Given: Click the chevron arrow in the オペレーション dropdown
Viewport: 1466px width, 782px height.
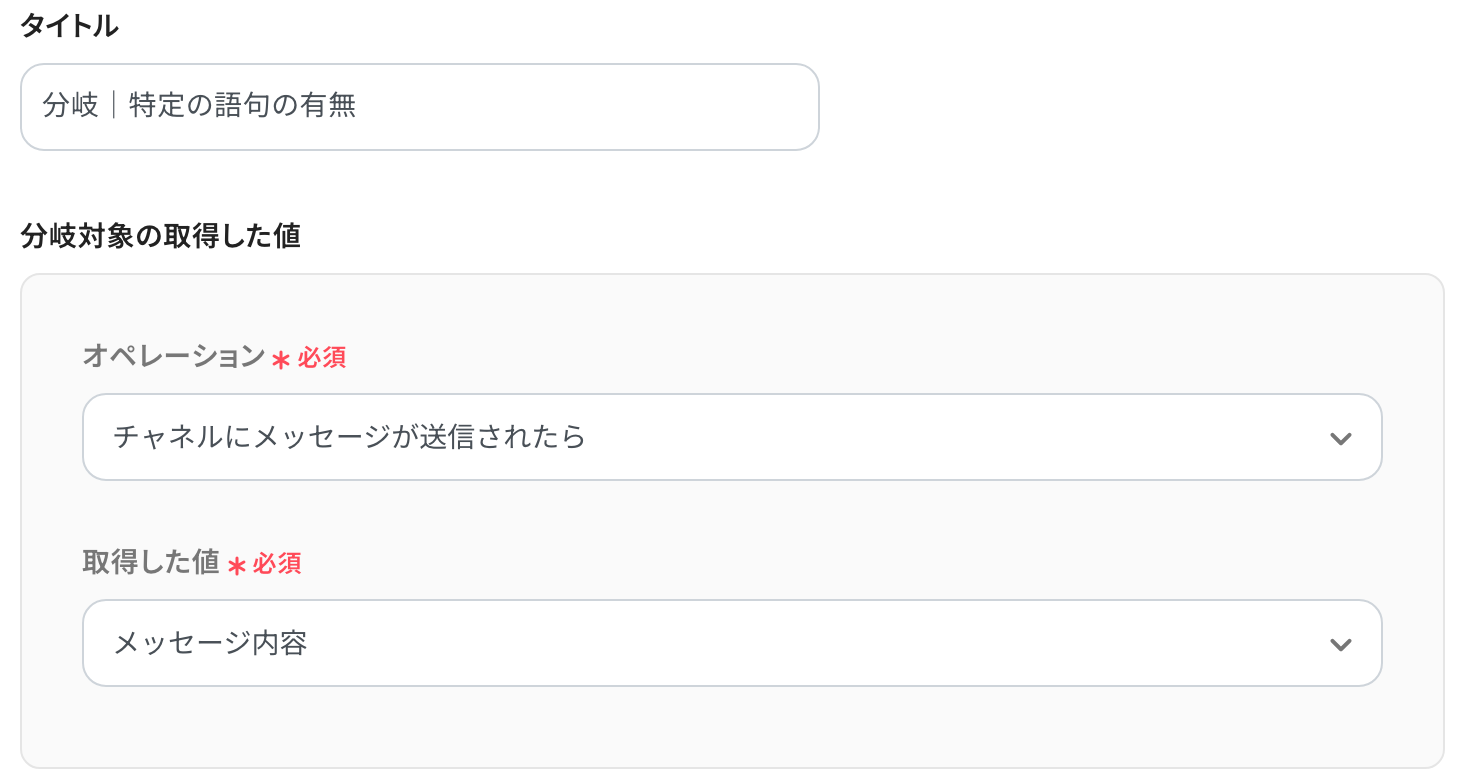Looking at the screenshot, I should tap(1340, 438).
